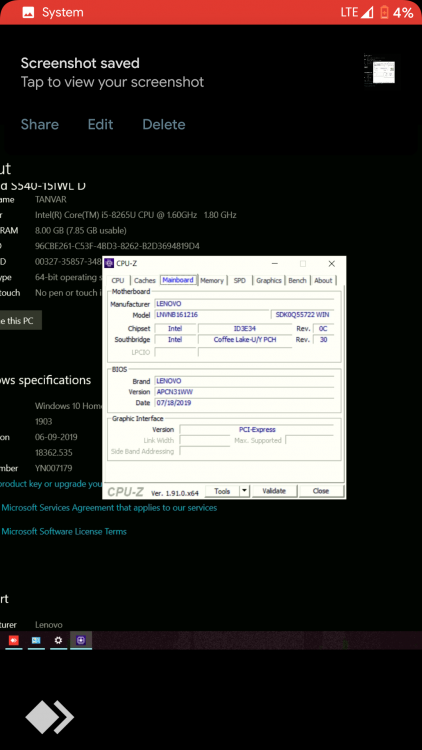The image size is (422, 750).
Task: Tap Share on the screenshot notification
Action: (40, 124)
